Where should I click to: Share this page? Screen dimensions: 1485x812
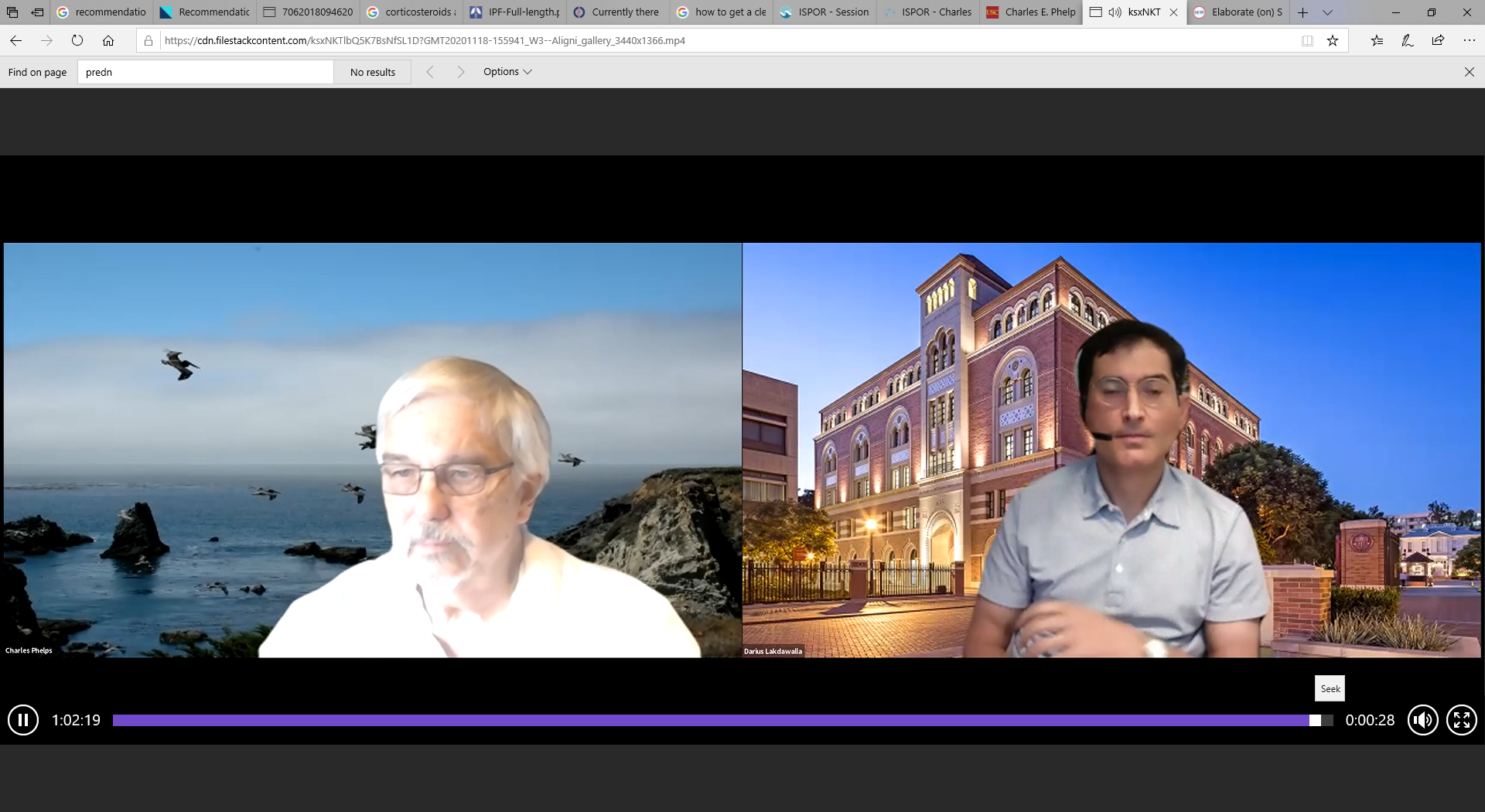tap(1438, 41)
